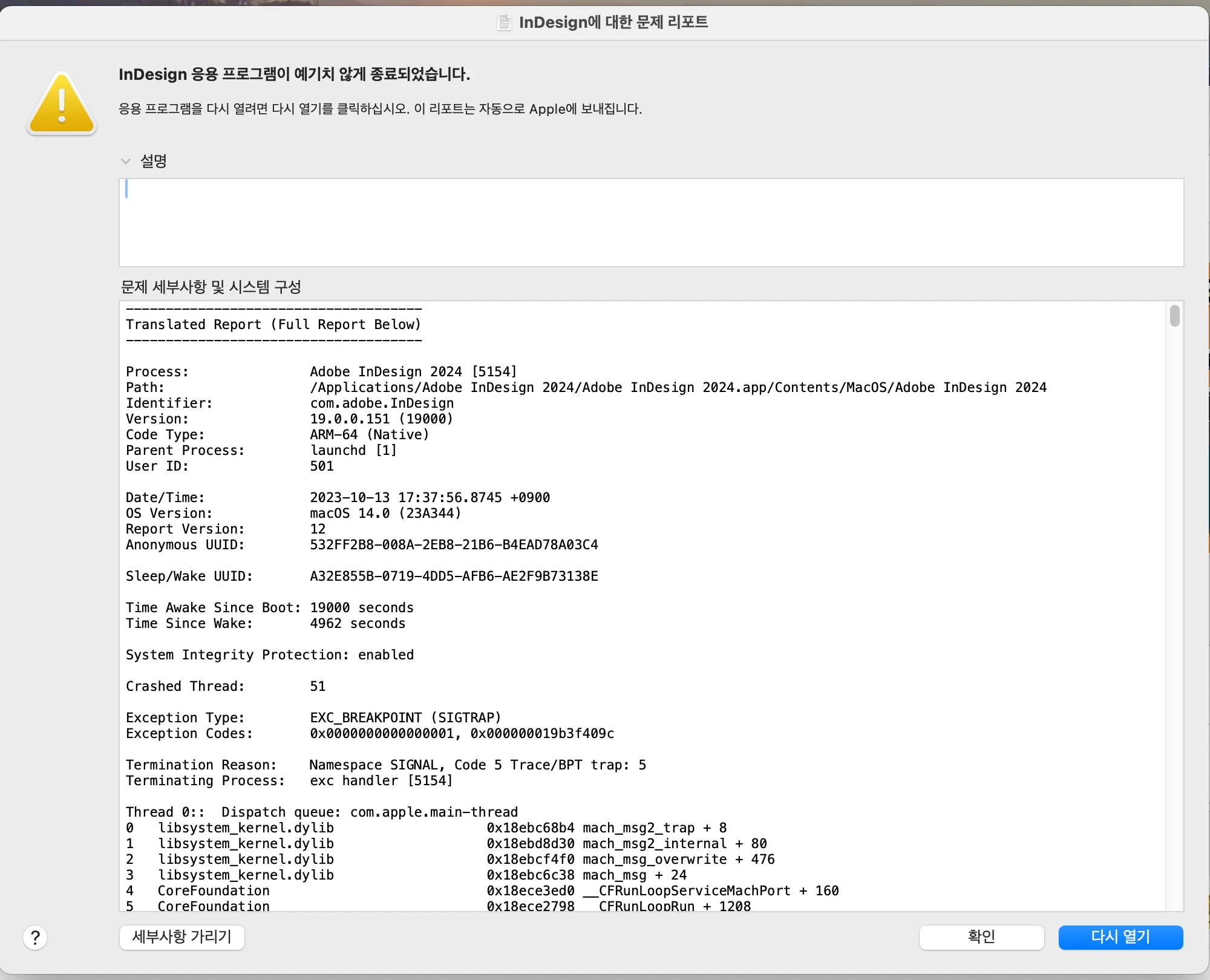Click the help question mark button
Viewport: 1210px width, 980px height.
35,938
